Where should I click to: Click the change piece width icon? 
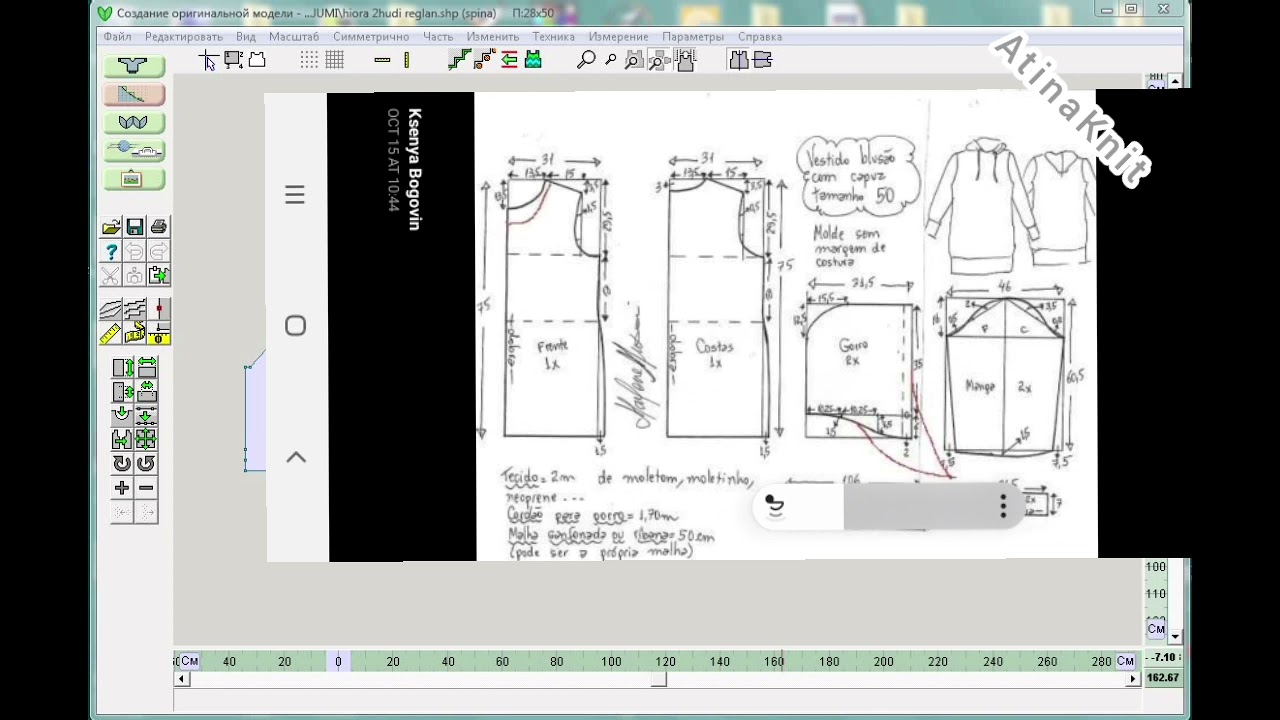tap(146, 368)
